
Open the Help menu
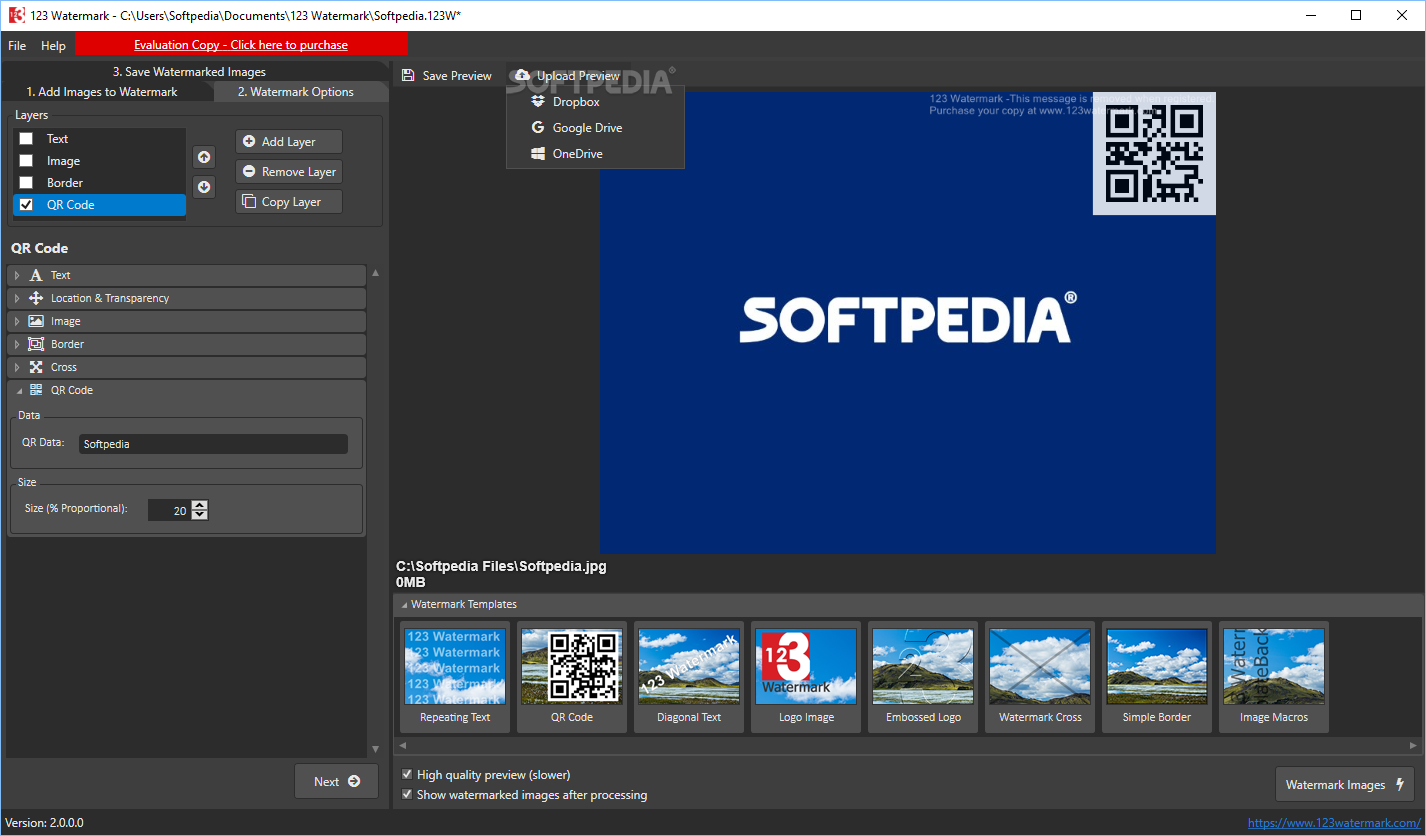pyautogui.click(x=53, y=45)
